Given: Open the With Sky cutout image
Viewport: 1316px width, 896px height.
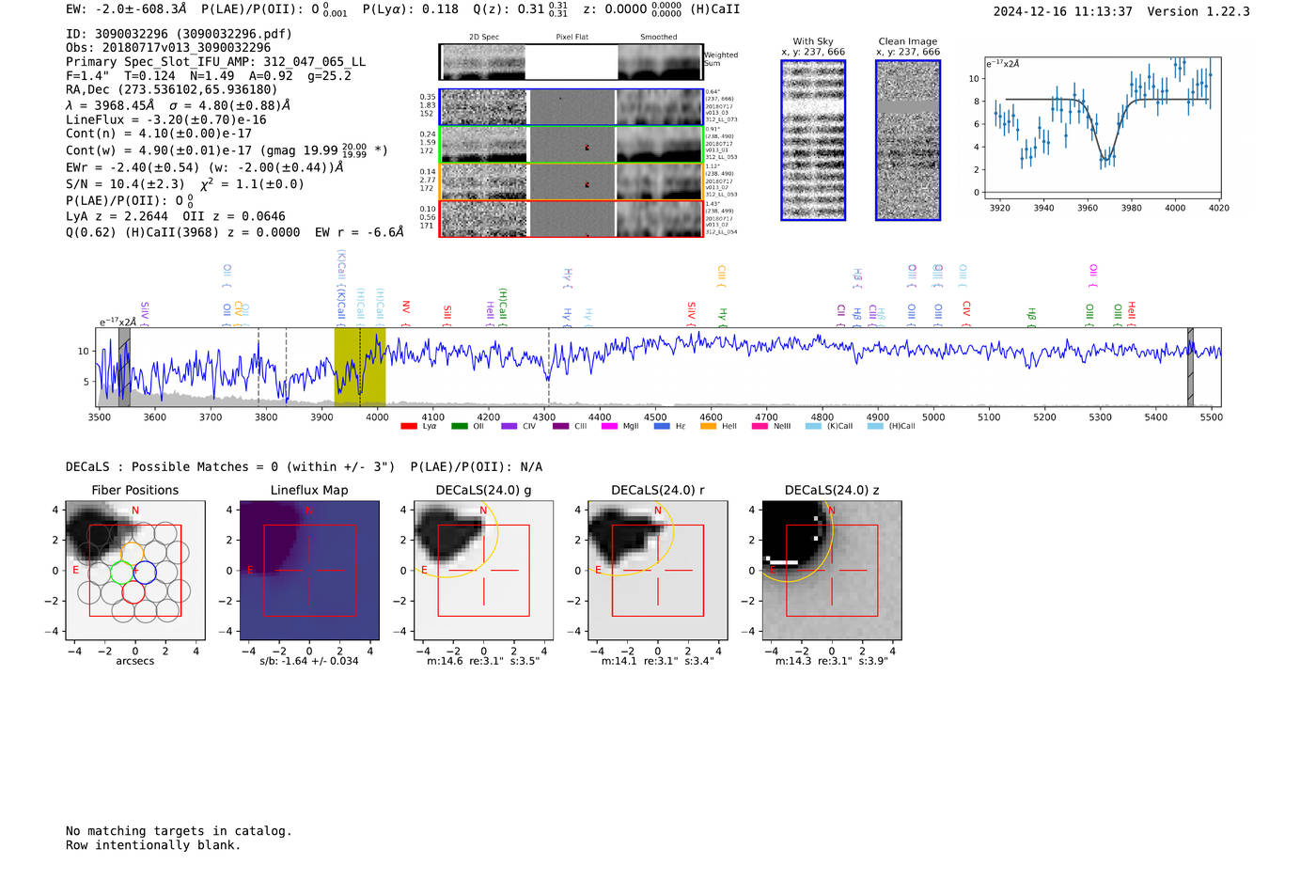Looking at the screenshot, I should tap(813, 140).
